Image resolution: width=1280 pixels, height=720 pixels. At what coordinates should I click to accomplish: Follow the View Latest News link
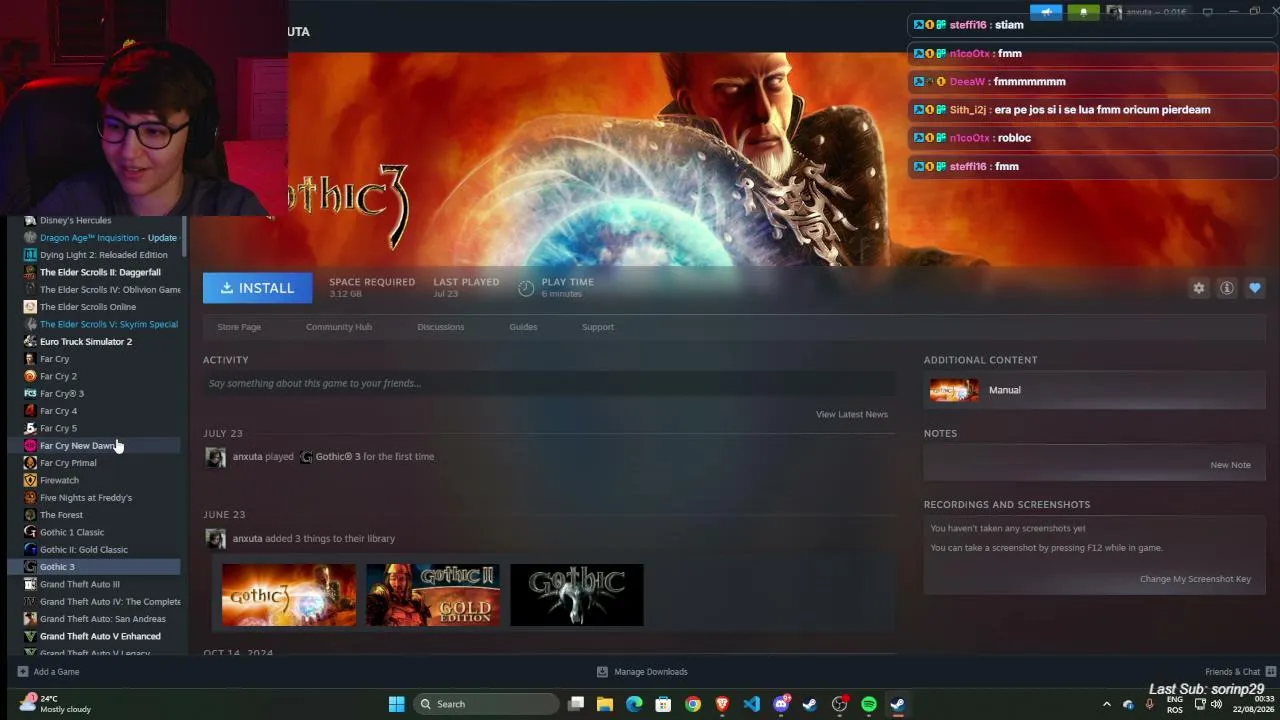852,414
